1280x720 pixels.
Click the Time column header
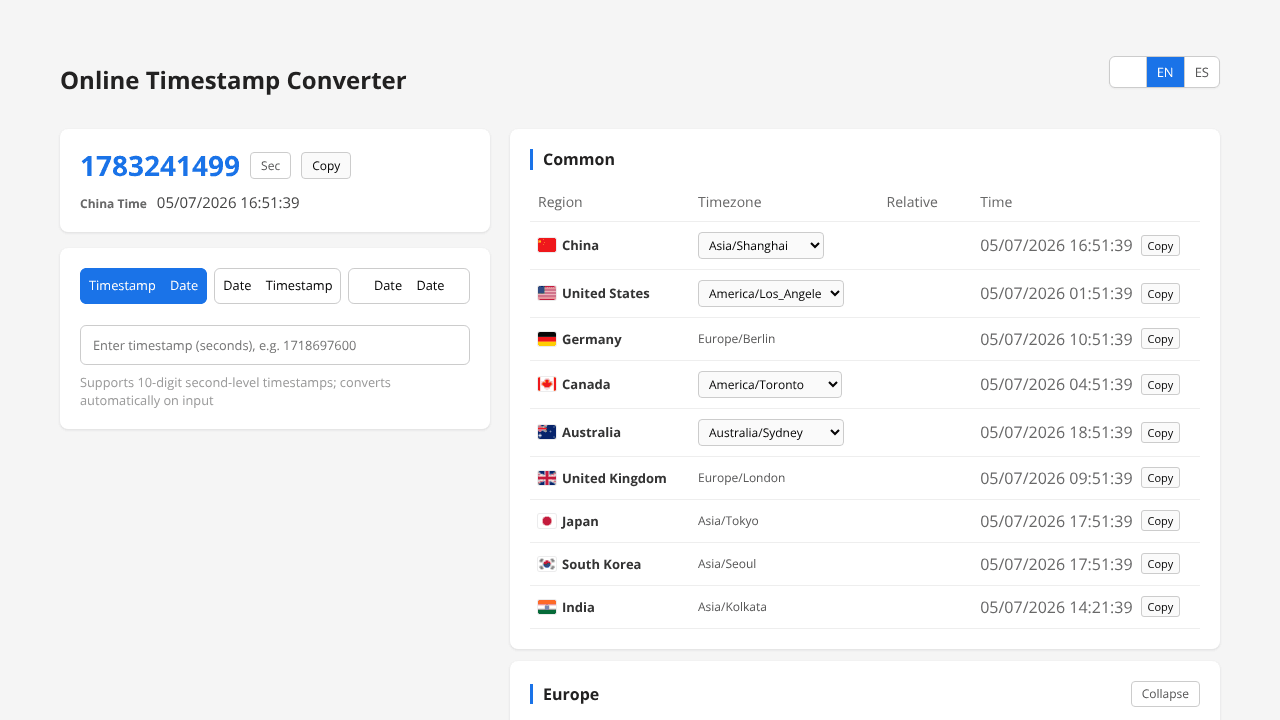[996, 202]
